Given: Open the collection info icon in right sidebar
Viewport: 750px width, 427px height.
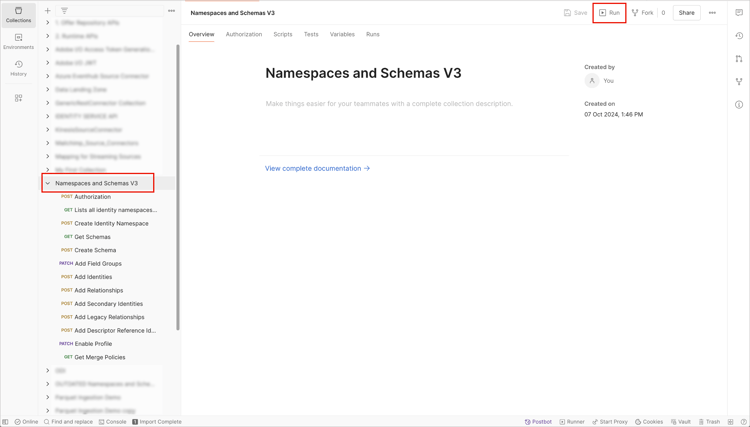Looking at the screenshot, I should (x=739, y=105).
